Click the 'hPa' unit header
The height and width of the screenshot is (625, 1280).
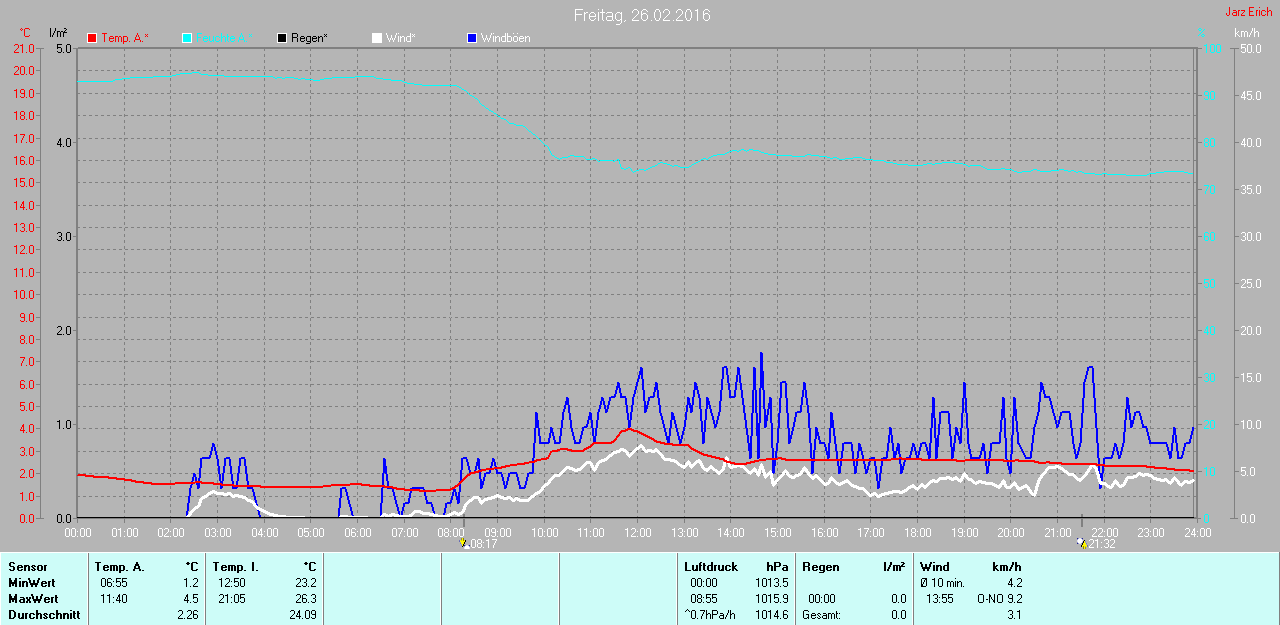coord(777,567)
